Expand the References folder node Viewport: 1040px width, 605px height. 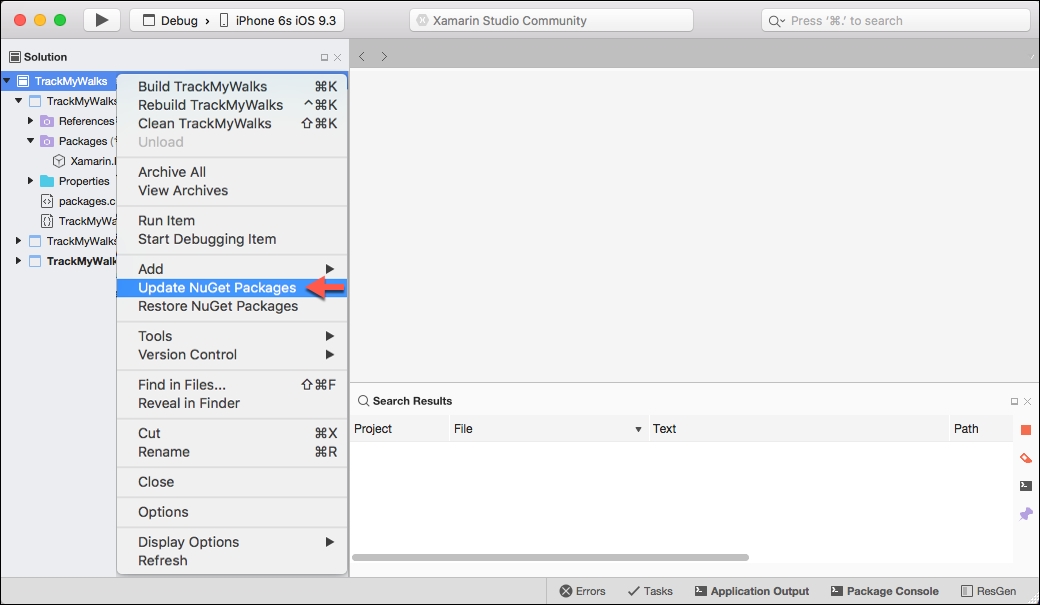tap(31, 121)
